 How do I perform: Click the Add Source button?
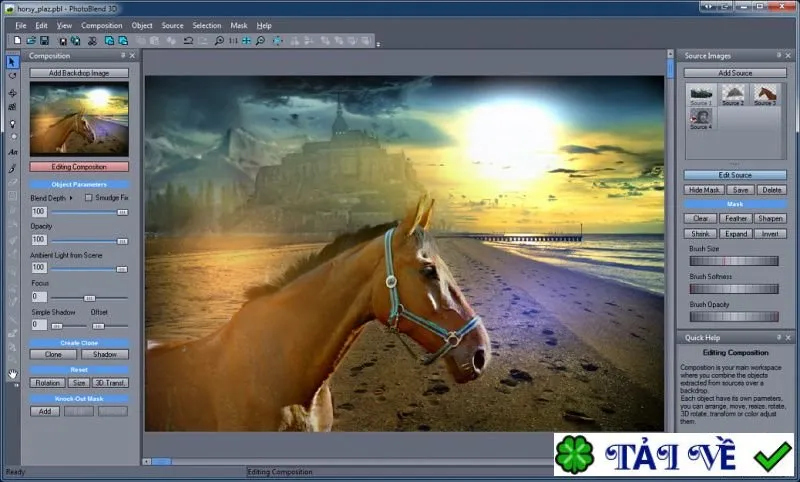pos(735,73)
